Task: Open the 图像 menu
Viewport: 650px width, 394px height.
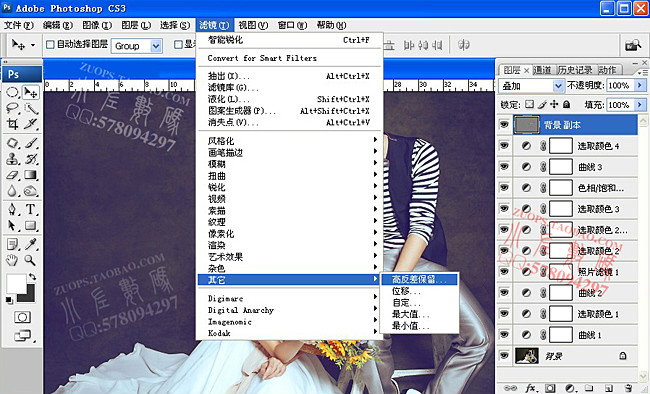Action: click(x=97, y=25)
